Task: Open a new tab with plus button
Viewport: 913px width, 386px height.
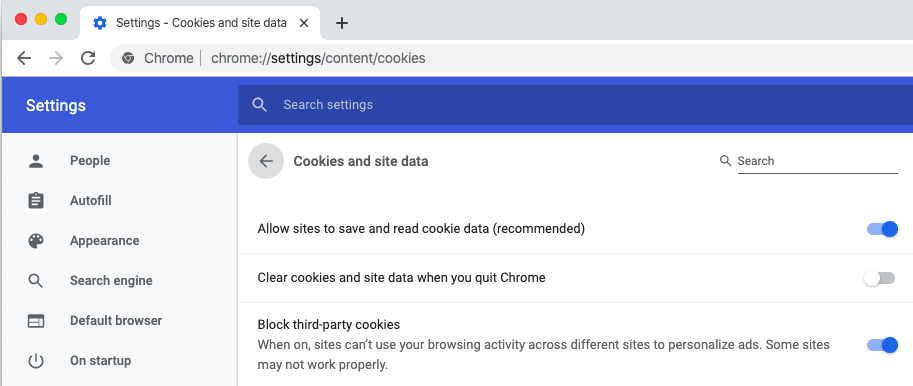Action: pos(342,23)
